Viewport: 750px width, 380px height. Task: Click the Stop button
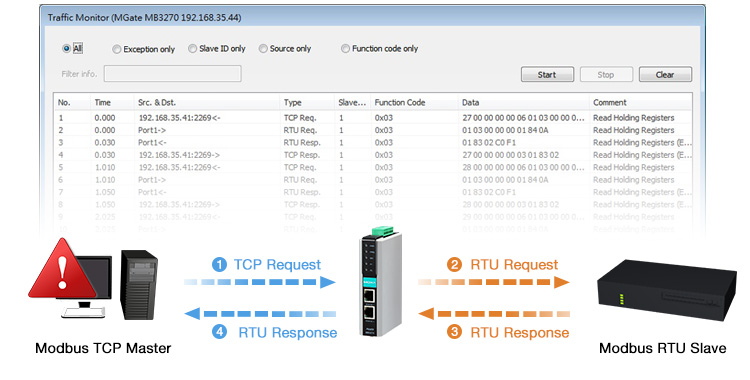606,75
